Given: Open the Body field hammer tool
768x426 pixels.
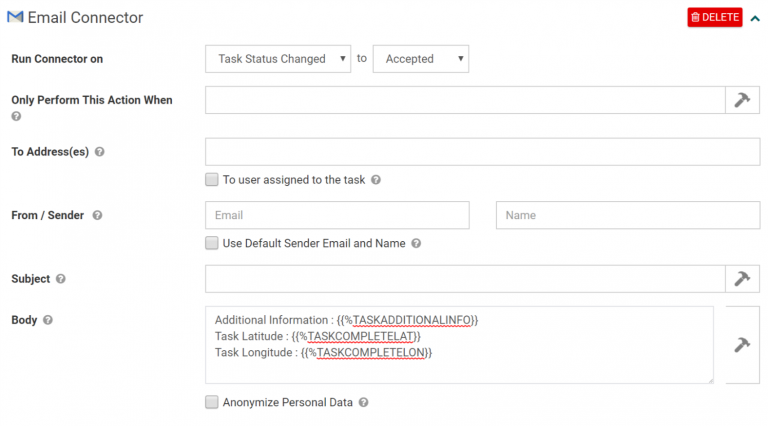Looking at the screenshot, I should [x=742, y=345].
